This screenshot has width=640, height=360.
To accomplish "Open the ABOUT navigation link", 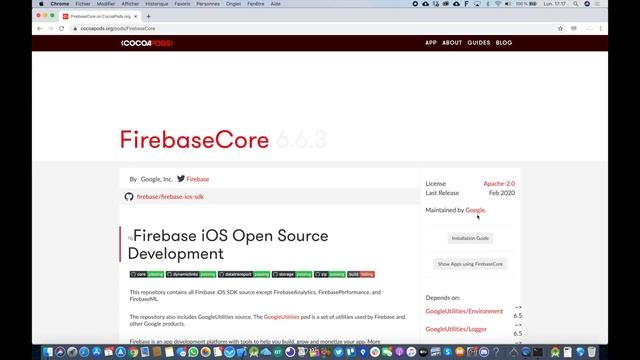I will click(x=452, y=43).
